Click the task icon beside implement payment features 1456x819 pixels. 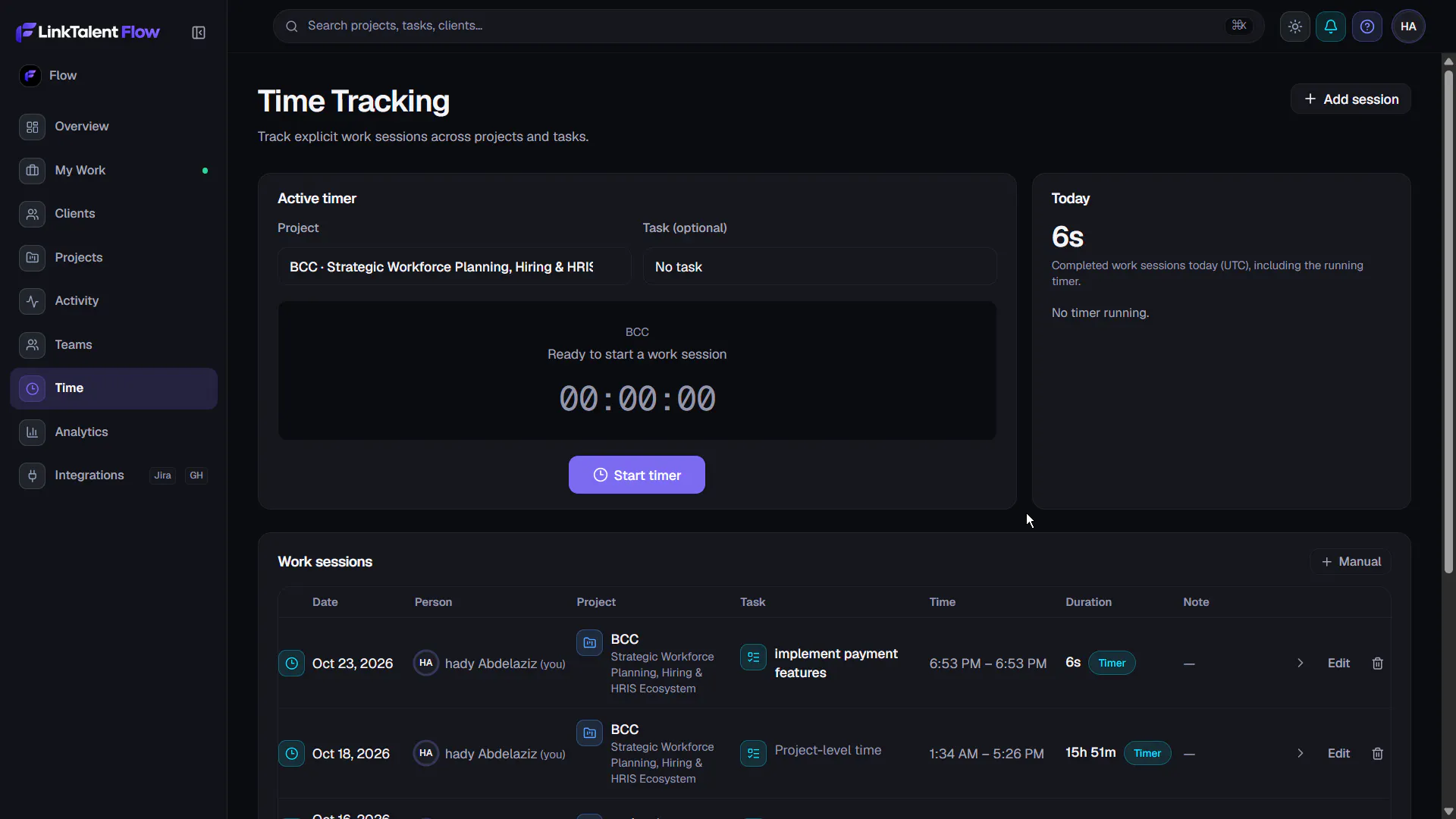753,657
